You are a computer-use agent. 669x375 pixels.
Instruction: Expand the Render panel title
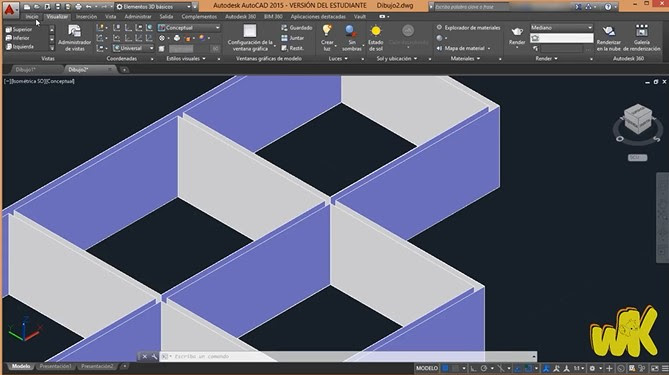547,58
